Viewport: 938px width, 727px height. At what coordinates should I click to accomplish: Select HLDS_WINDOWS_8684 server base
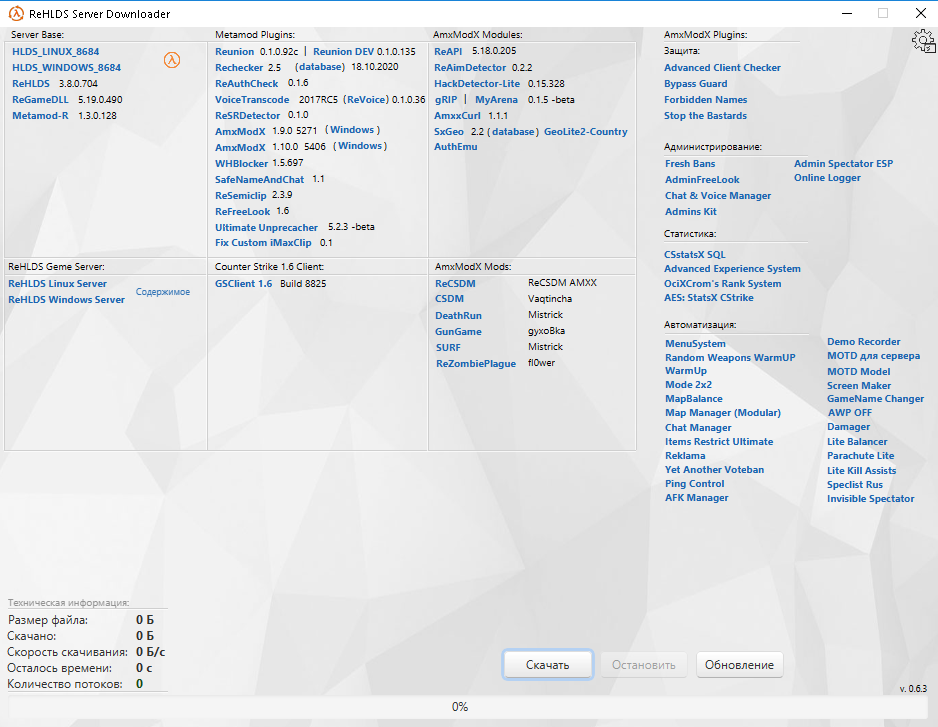coord(66,68)
